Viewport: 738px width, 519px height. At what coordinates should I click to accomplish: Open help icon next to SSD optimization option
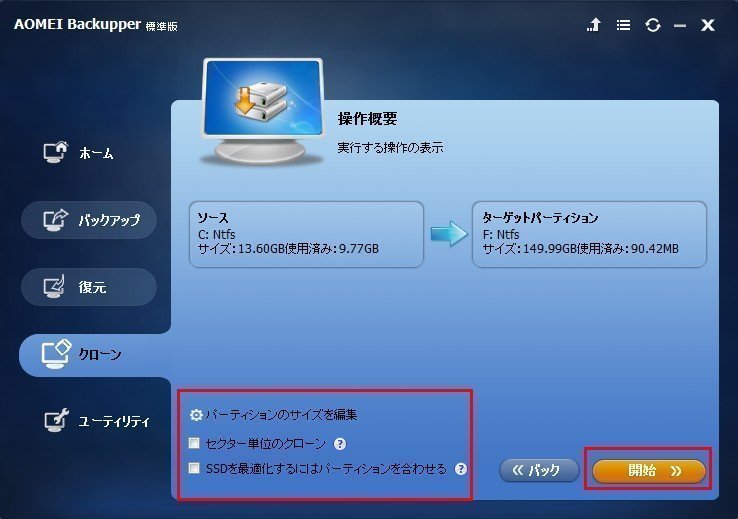pos(461,469)
